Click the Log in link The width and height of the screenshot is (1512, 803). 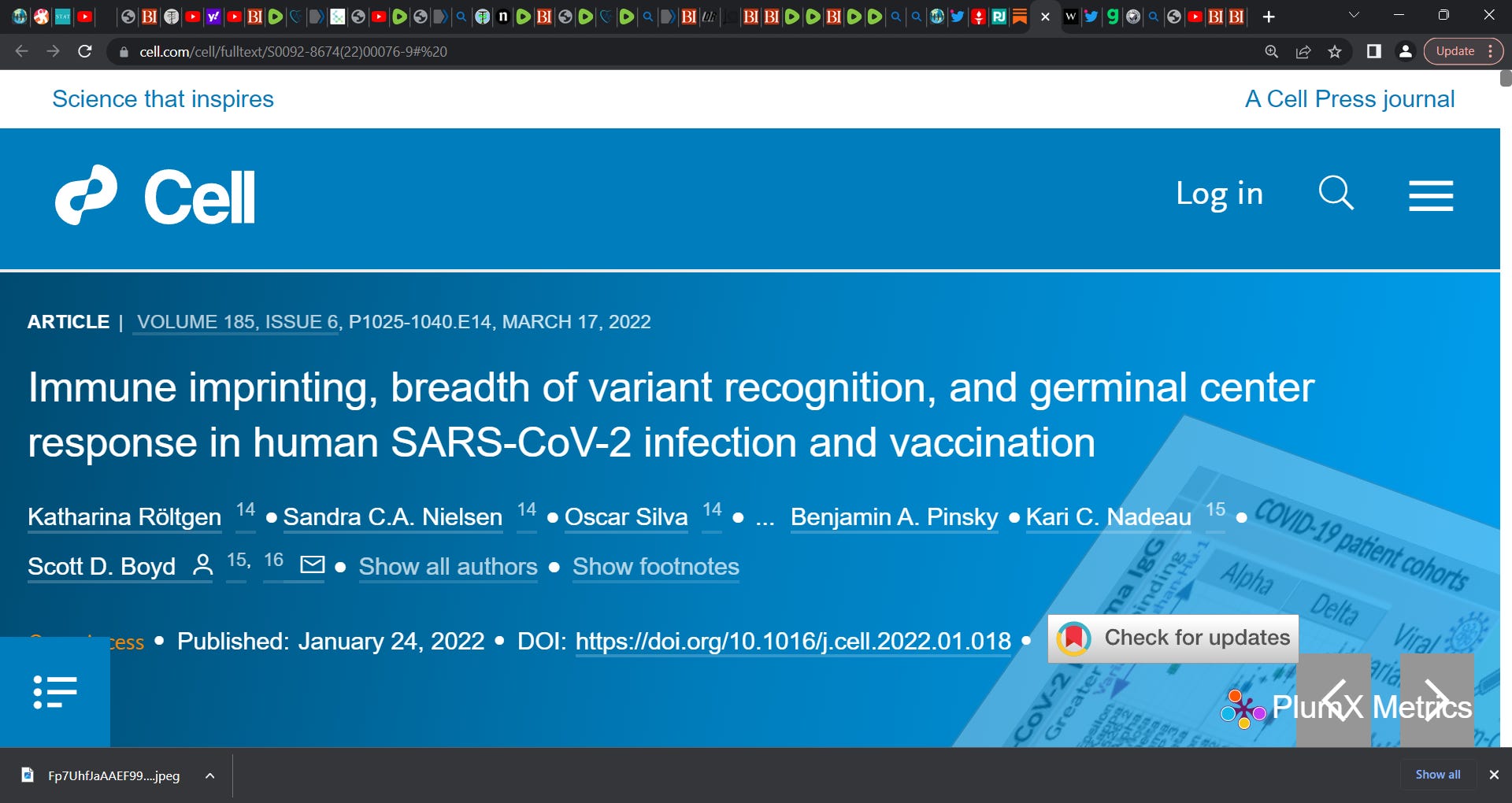tap(1219, 194)
